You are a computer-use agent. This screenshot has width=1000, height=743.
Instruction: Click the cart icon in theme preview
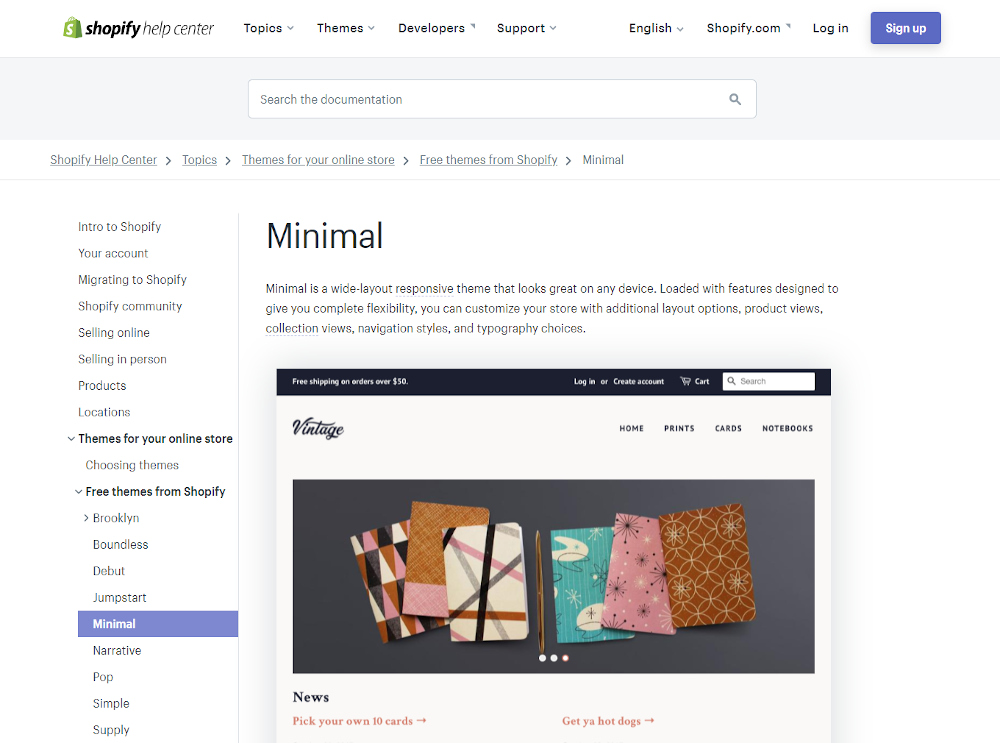[x=686, y=381]
